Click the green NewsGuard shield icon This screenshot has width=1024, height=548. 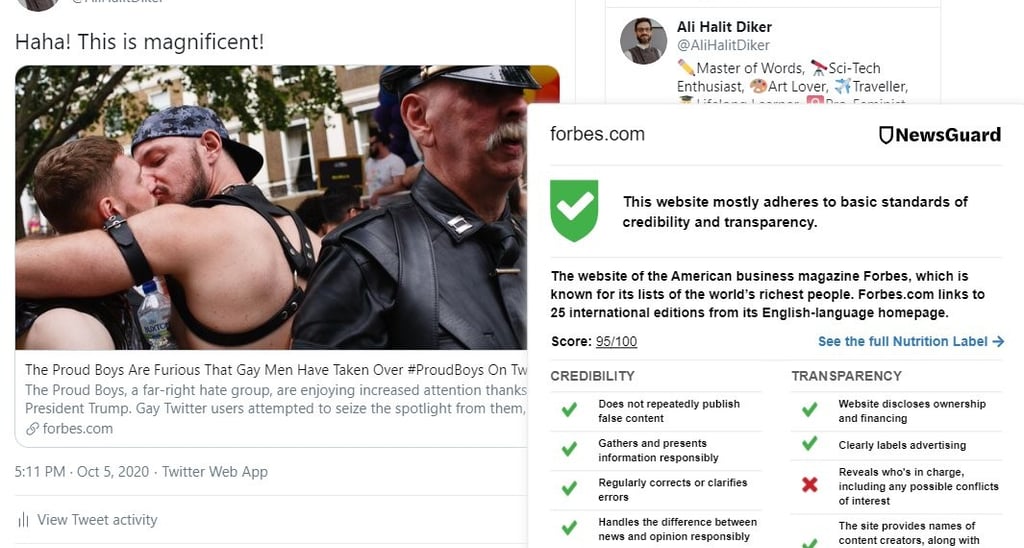point(574,210)
